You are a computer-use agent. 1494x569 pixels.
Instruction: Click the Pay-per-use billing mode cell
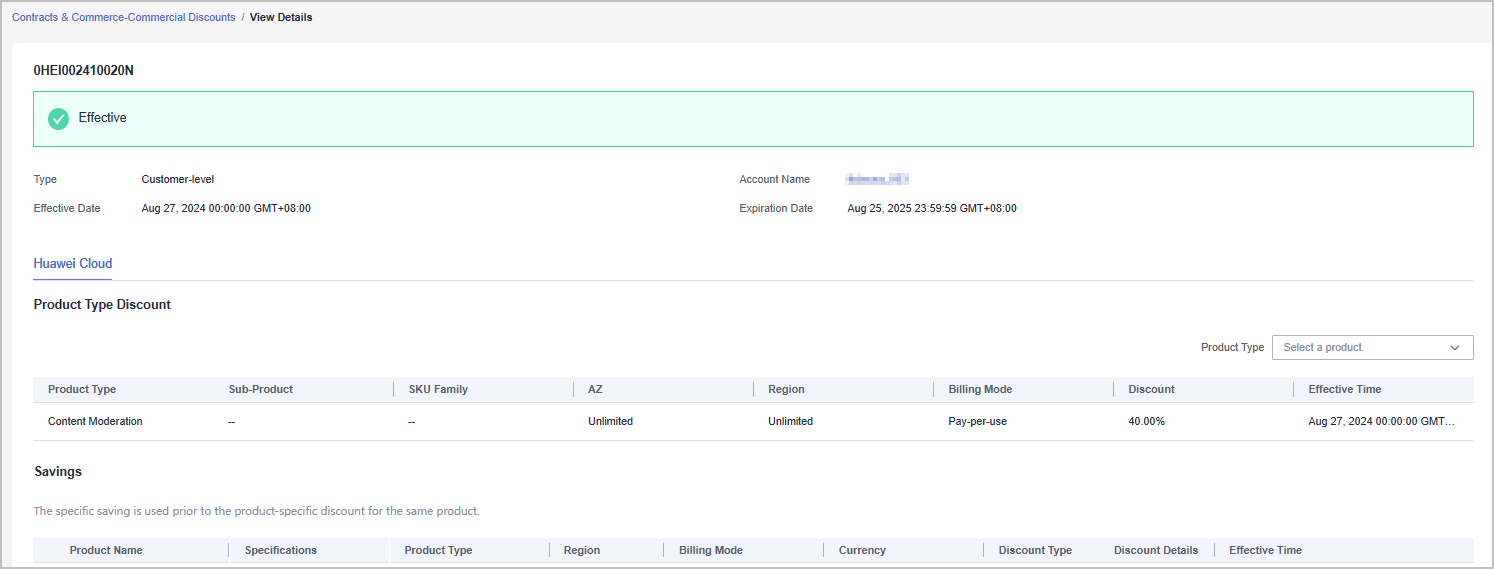(x=977, y=421)
